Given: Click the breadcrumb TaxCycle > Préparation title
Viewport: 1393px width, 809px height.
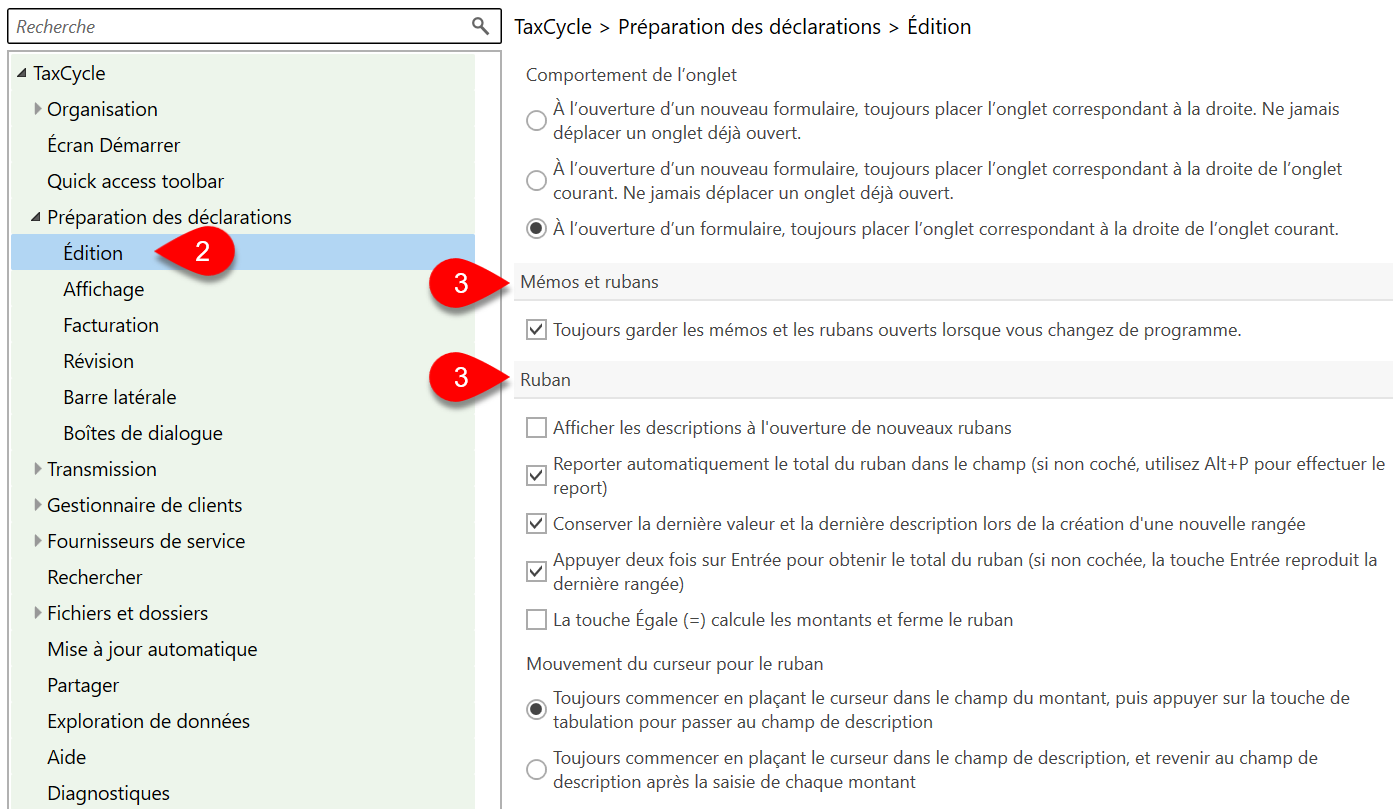Looking at the screenshot, I should (742, 27).
